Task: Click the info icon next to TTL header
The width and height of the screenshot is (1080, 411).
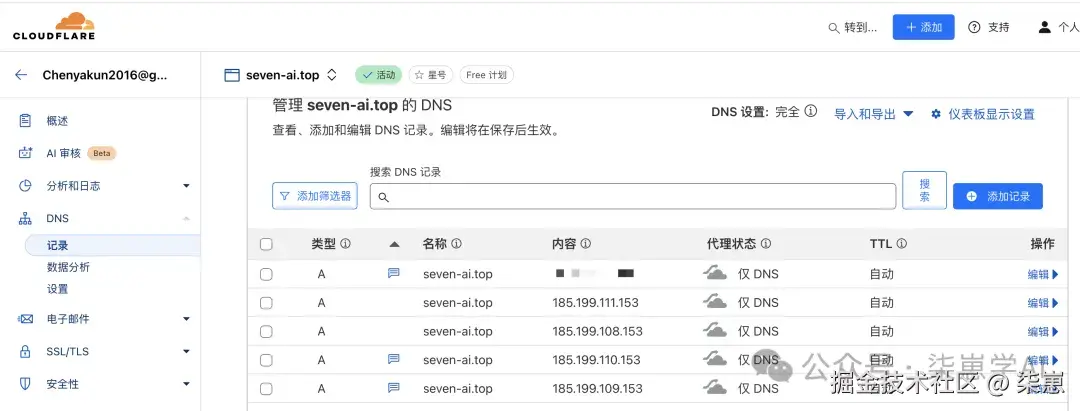Action: [x=901, y=243]
